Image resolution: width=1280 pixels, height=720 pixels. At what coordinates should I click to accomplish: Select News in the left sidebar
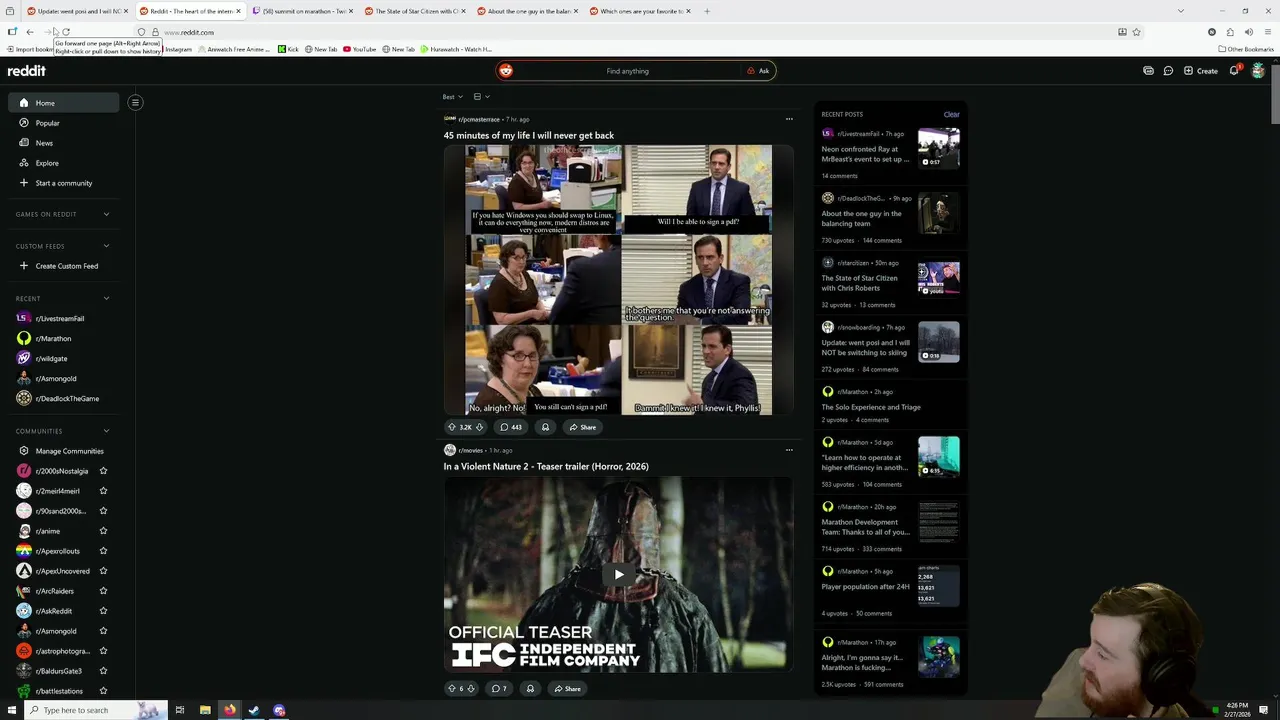click(x=63, y=143)
